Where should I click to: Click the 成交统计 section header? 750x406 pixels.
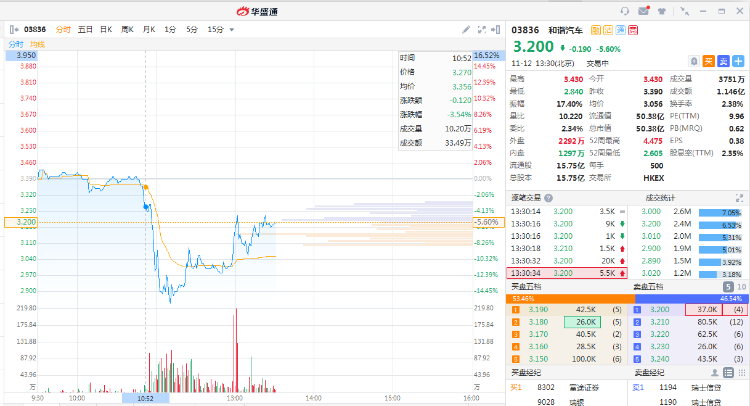(660, 198)
